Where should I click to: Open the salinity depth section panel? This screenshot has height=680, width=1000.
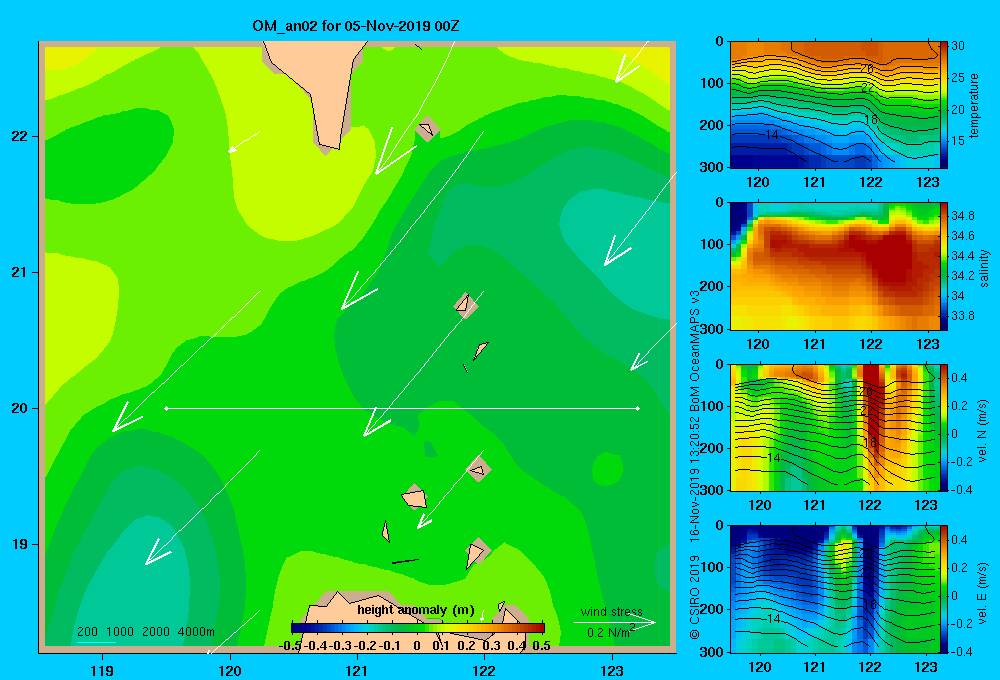point(834,266)
